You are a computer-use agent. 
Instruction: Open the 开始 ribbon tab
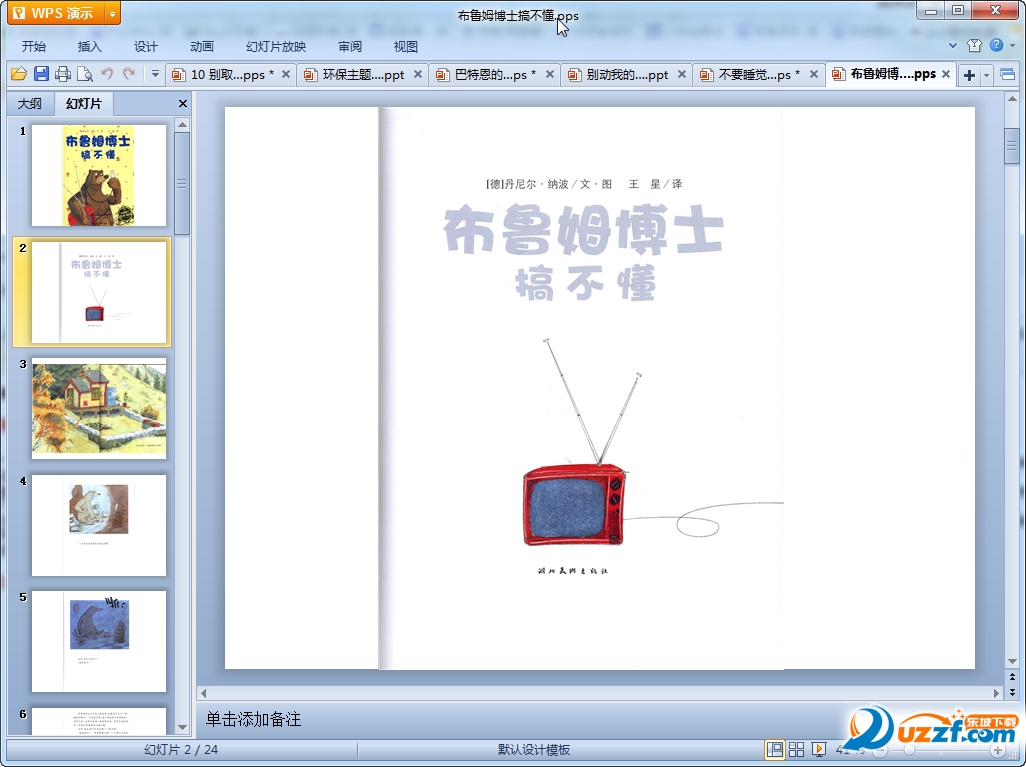pos(33,46)
